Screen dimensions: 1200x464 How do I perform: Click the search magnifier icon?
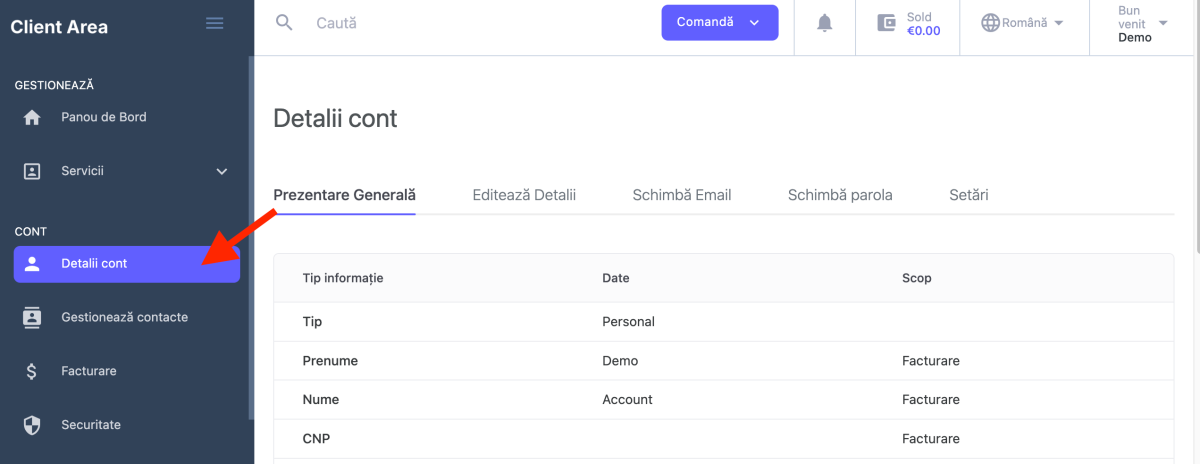[284, 22]
